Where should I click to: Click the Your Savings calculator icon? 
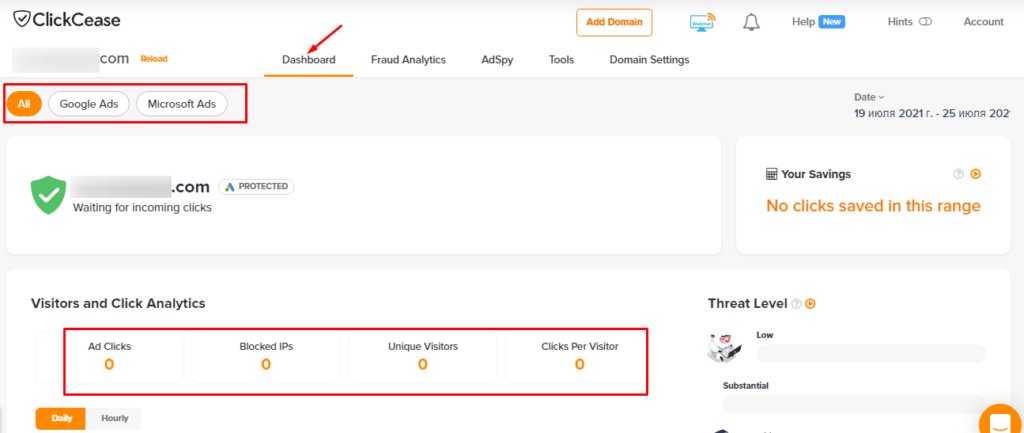pyautogui.click(x=771, y=174)
